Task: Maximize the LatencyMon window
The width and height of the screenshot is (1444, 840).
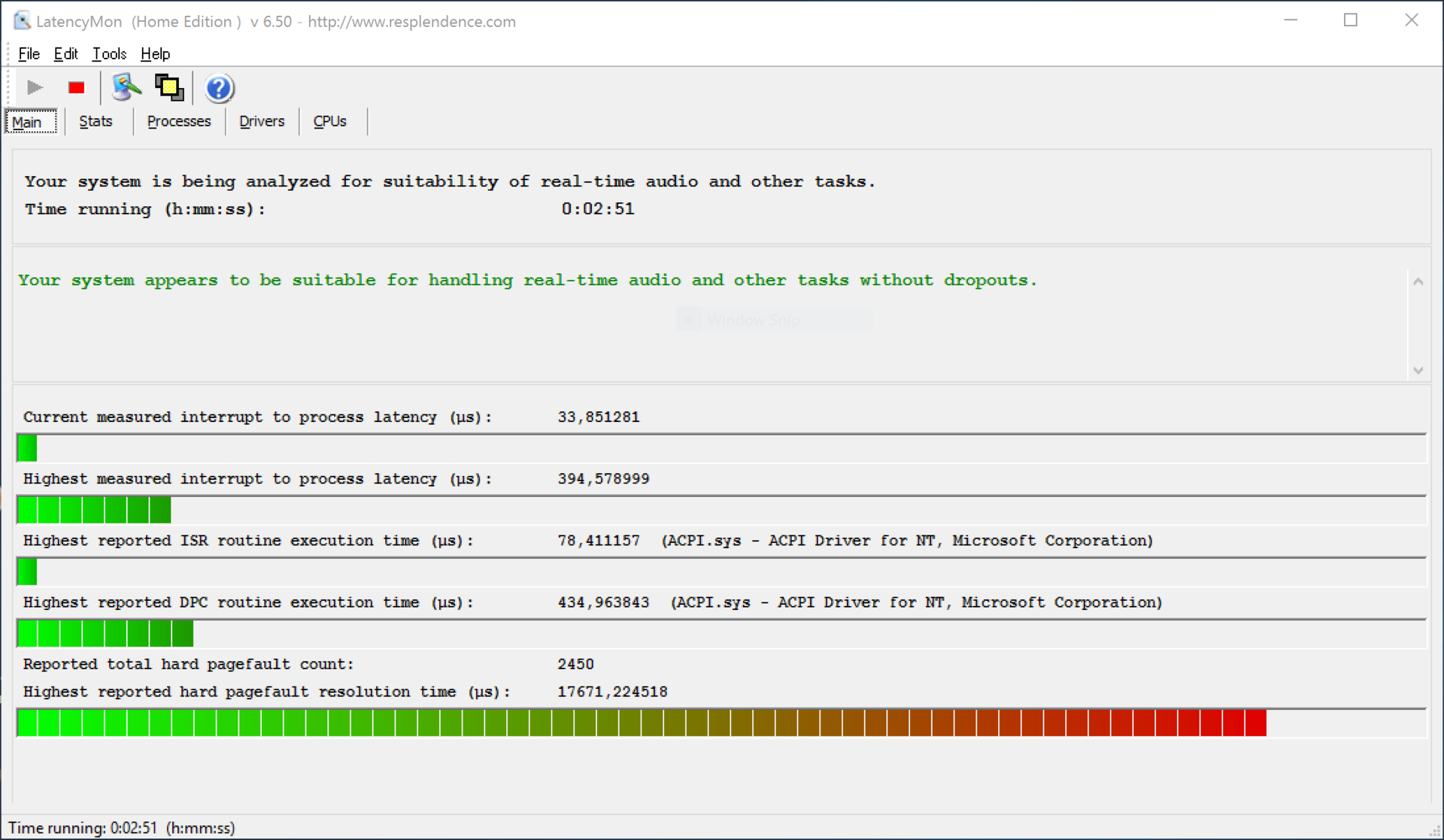Action: 1350,21
